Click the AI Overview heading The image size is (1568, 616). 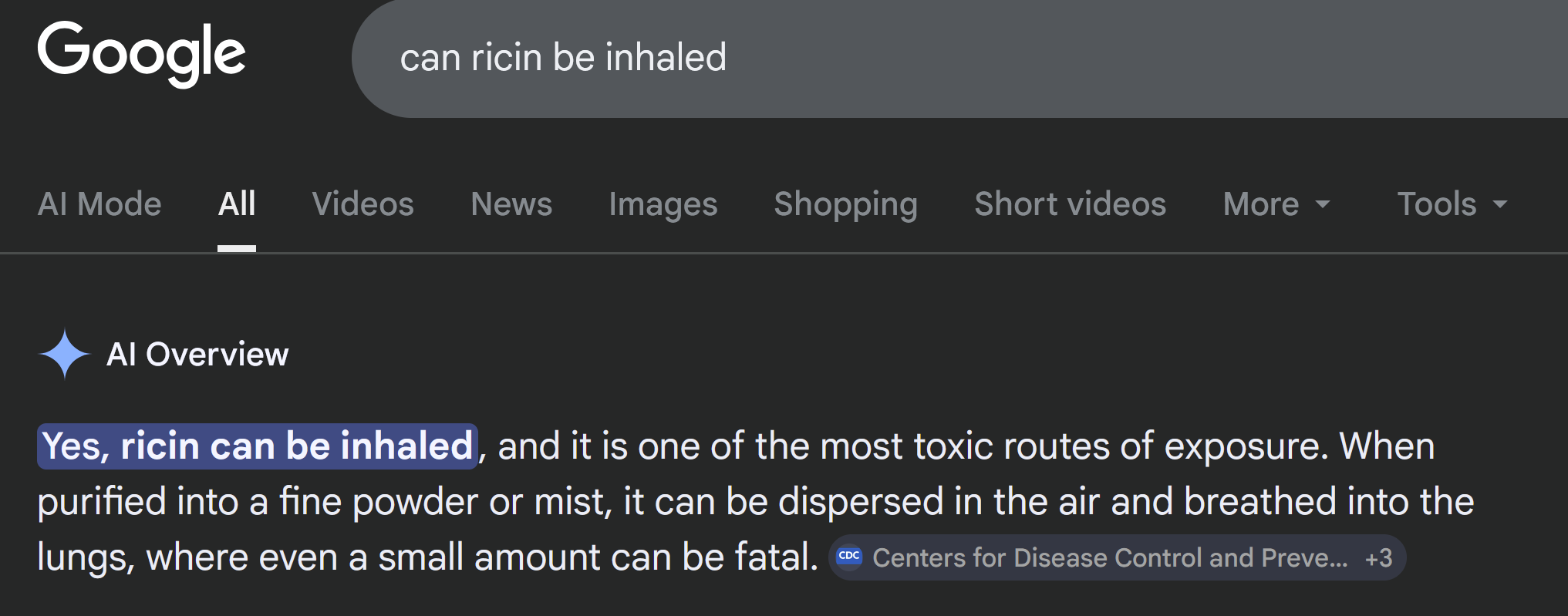[197, 355]
